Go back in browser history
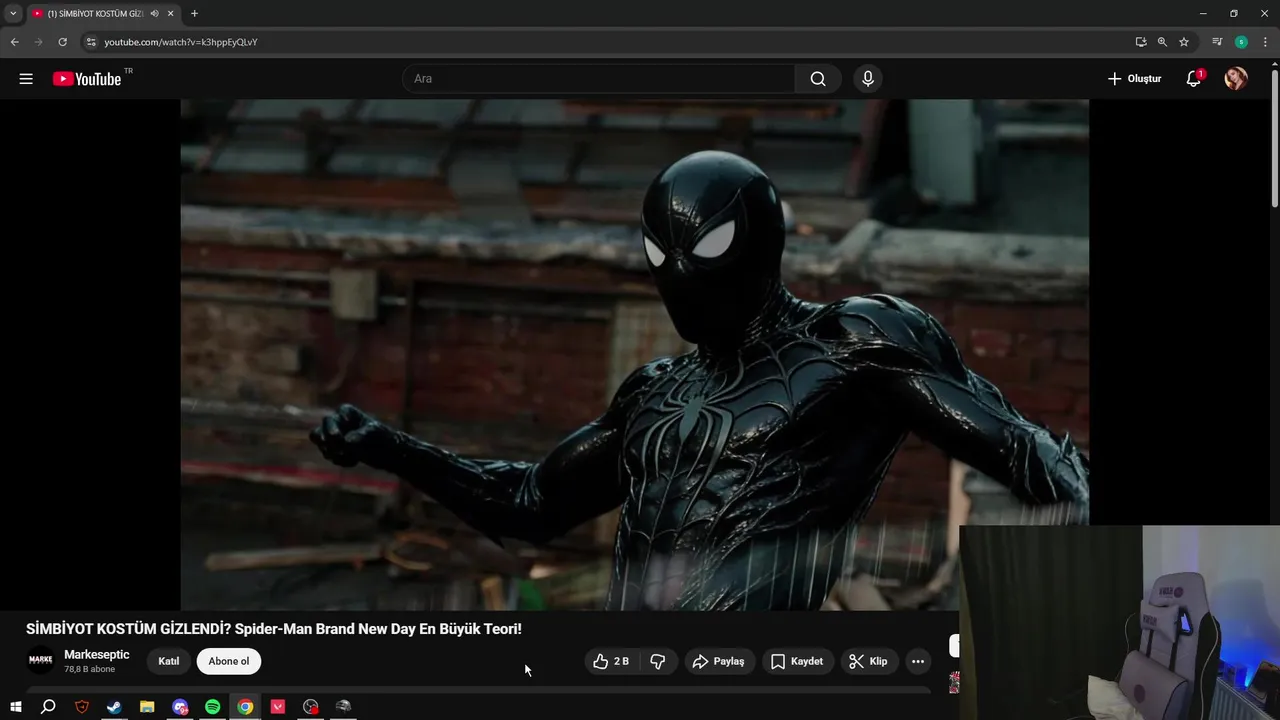 click(14, 42)
